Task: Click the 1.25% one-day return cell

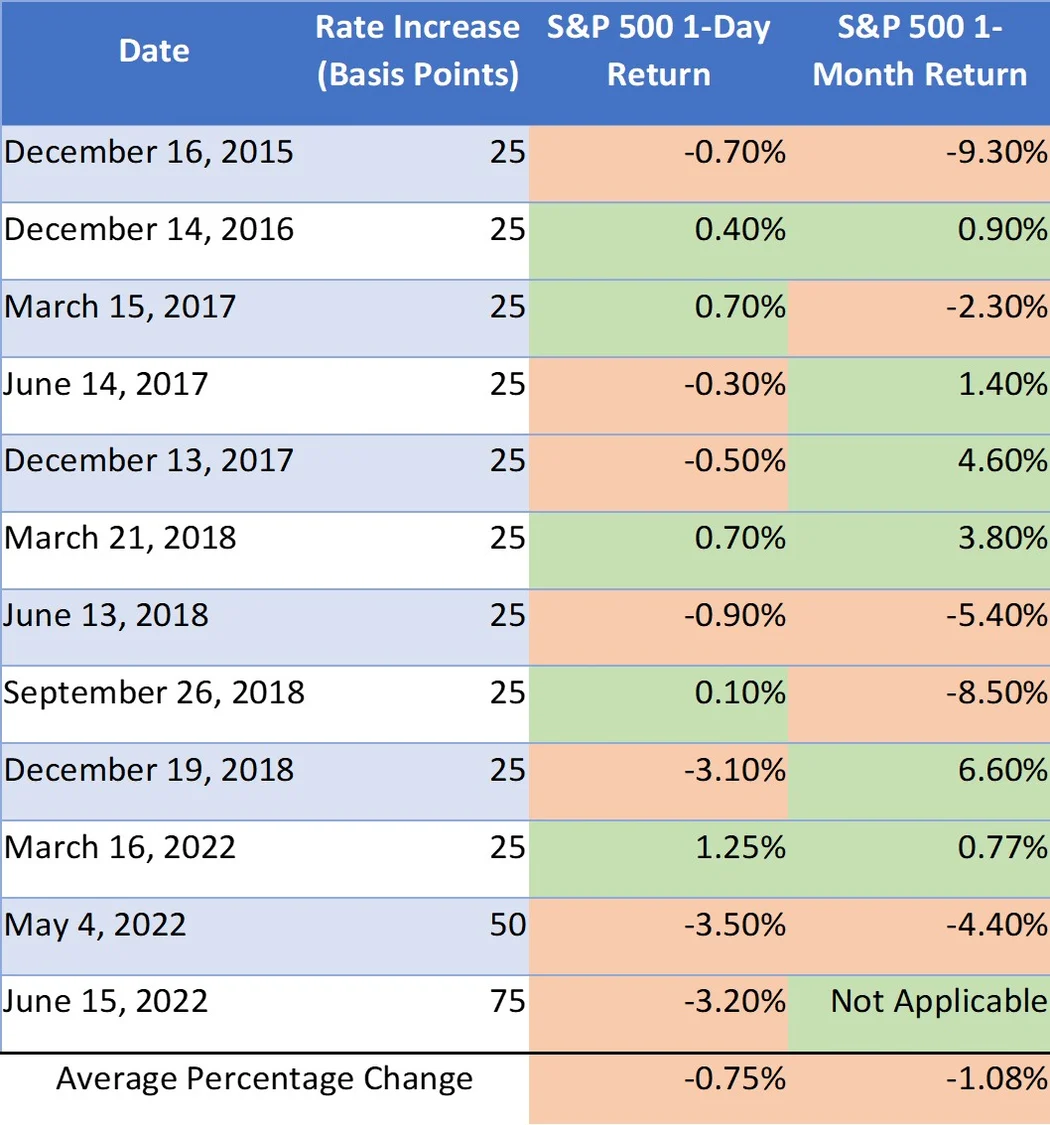Action: pos(740,847)
